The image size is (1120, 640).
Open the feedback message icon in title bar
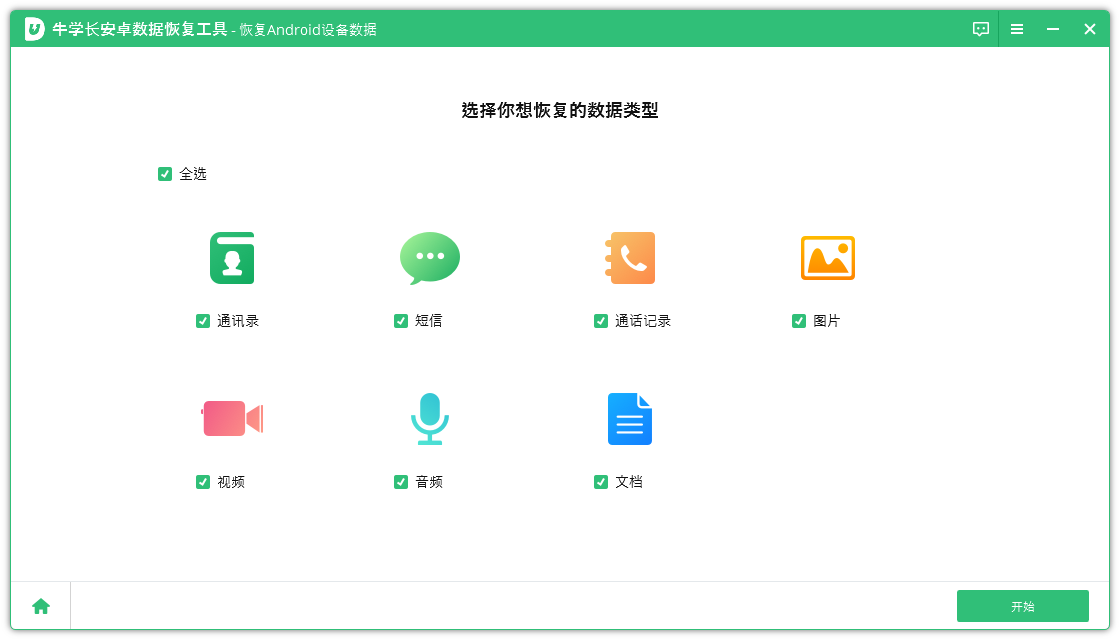tap(980, 29)
